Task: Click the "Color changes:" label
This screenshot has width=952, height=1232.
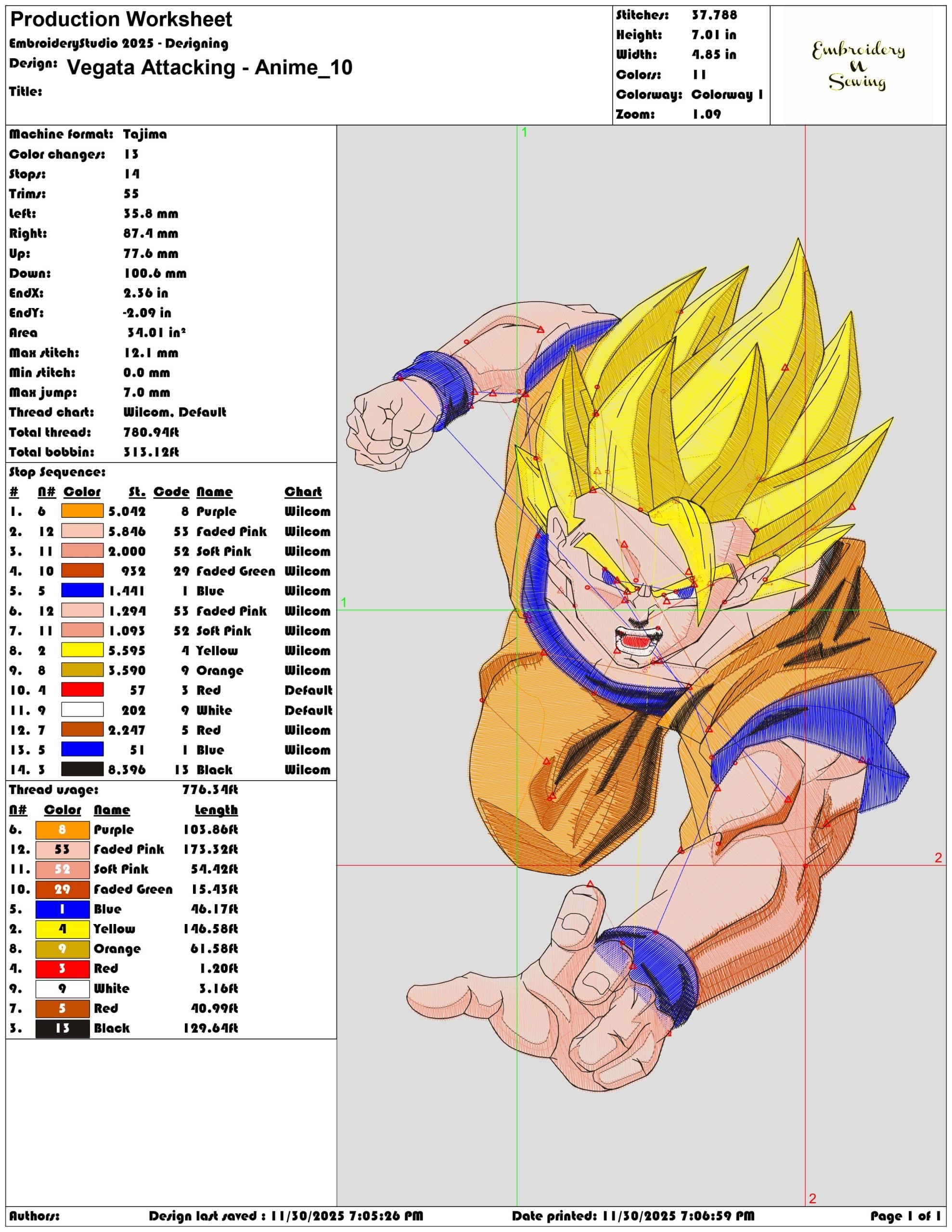Action: pyautogui.click(x=57, y=154)
